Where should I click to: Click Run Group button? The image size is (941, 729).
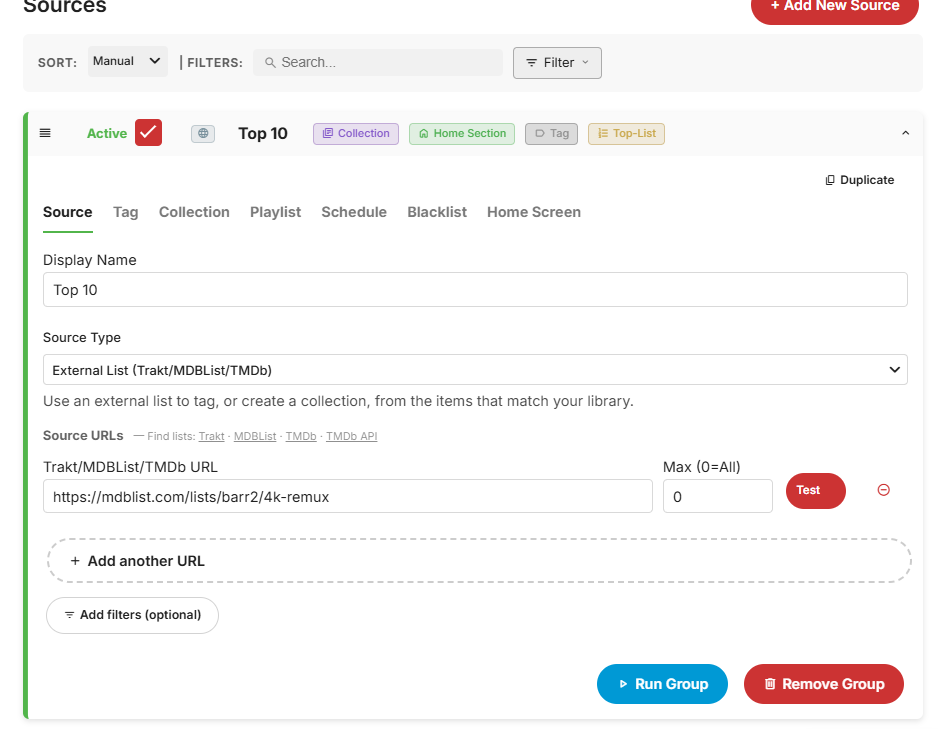662,684
